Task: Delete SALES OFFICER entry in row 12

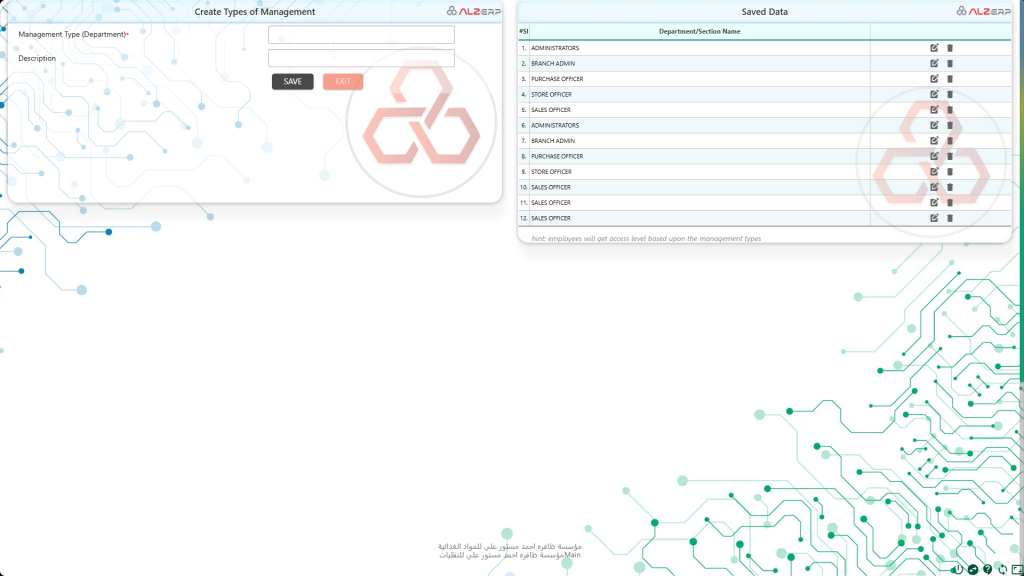Action: pos(950,218)
